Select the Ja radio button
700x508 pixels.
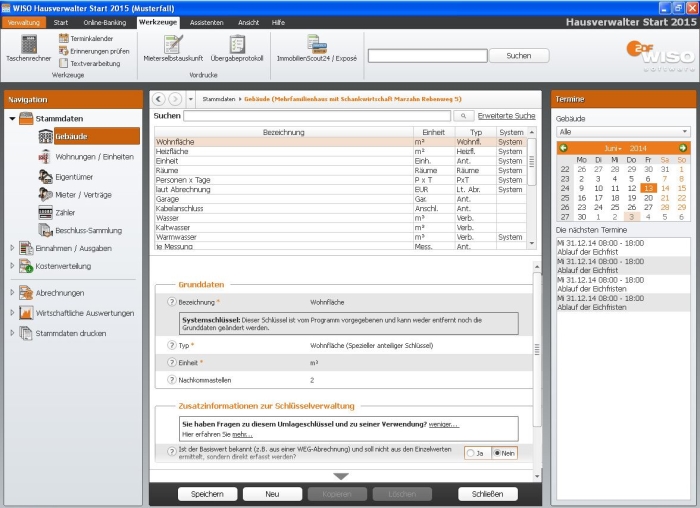coord(470,453)
